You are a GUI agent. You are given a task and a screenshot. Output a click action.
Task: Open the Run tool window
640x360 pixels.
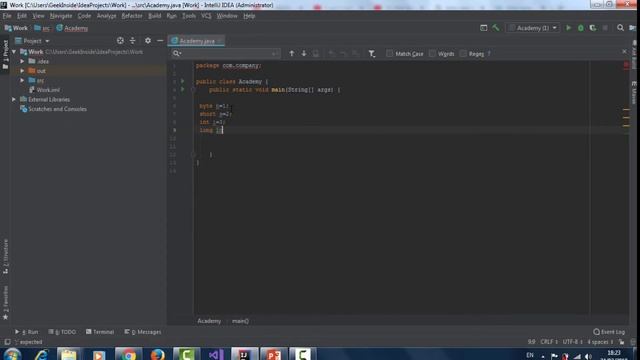(x=27, y=332)
